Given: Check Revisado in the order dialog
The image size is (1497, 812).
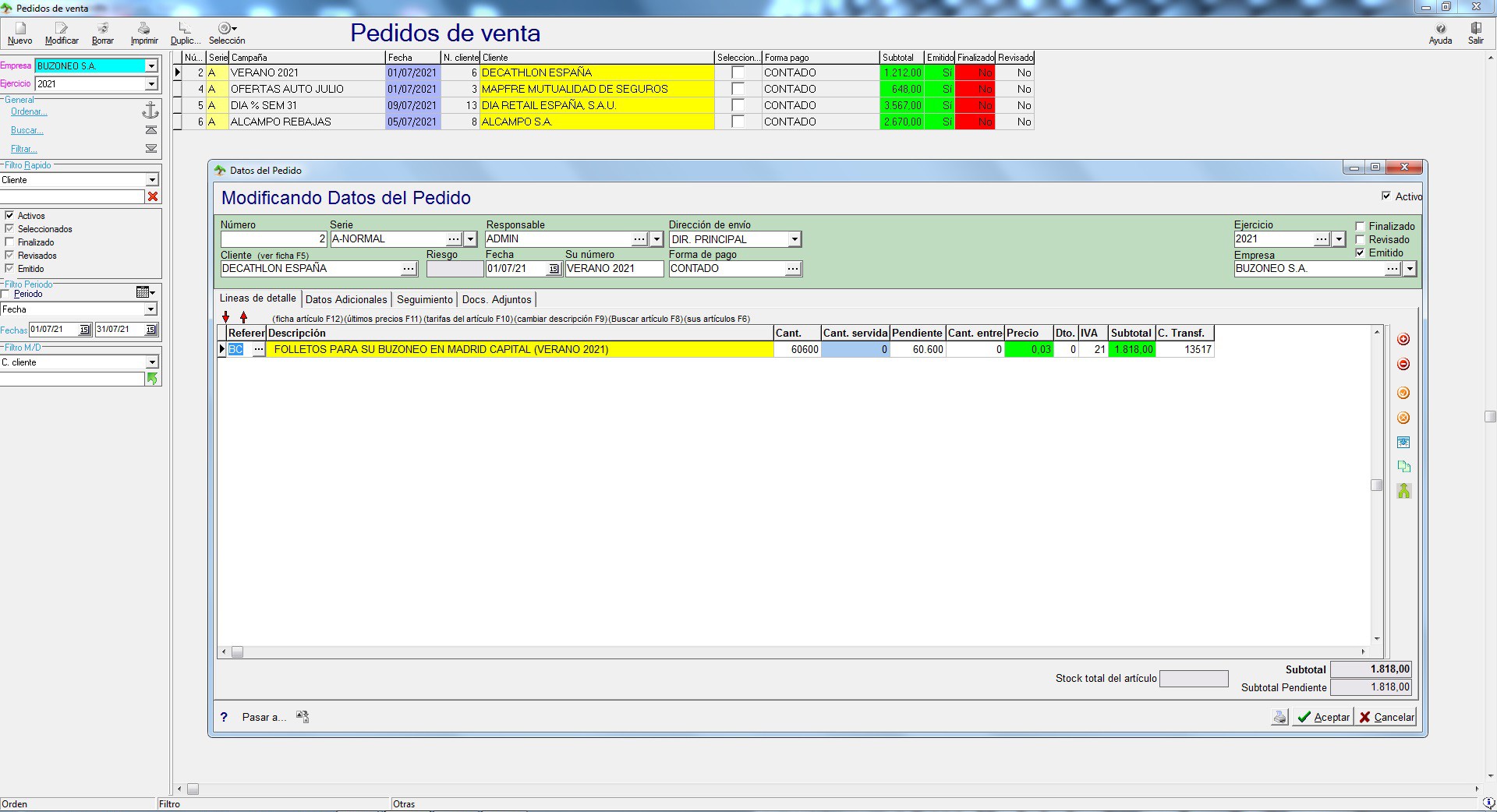Looking at the screenshot, I should click(x=1361, y=240).
